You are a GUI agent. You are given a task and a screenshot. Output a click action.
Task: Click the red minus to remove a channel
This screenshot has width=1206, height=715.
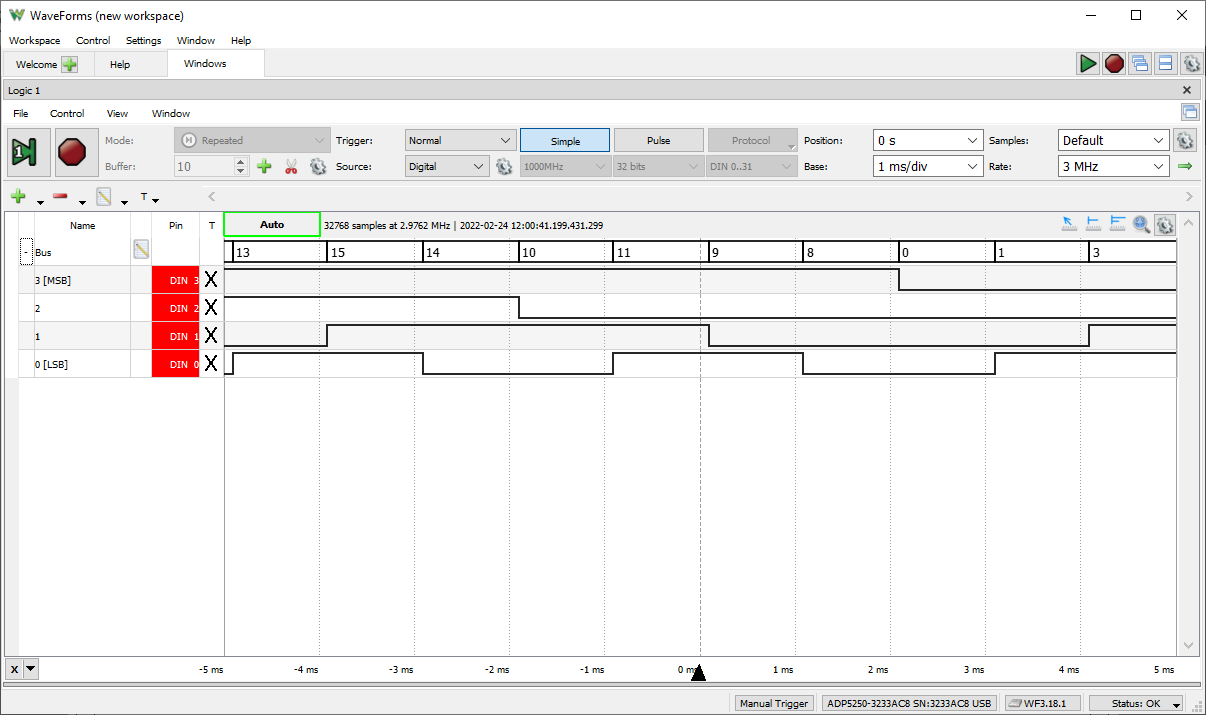pyautogui.click(x=60, y=196)
